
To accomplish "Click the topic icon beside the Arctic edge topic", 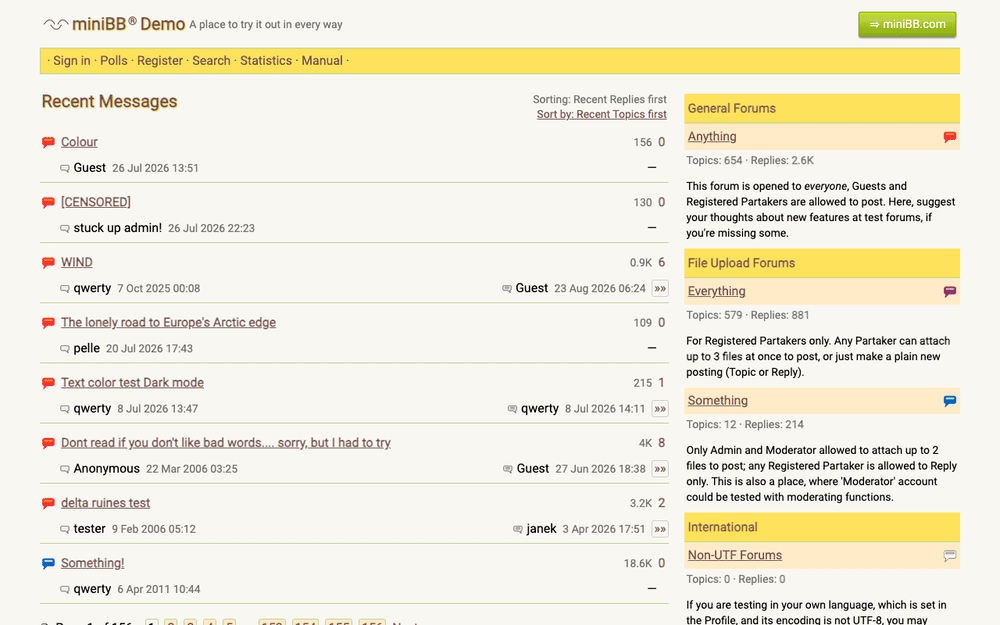I will pyautogui.click(x=48, y=323).
